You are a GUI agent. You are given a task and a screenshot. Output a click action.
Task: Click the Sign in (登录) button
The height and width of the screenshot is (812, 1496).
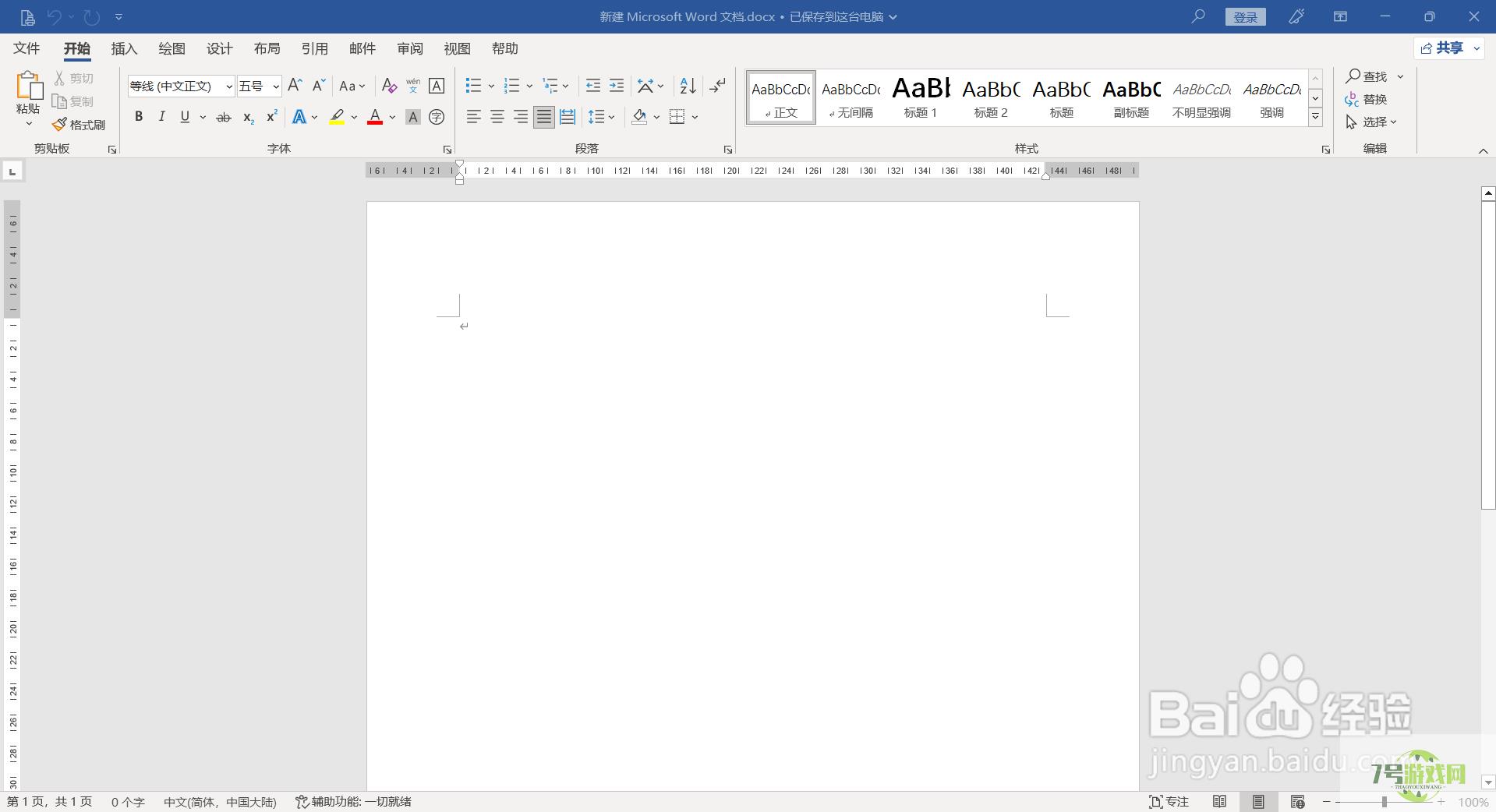click(x=1245, y=17)
